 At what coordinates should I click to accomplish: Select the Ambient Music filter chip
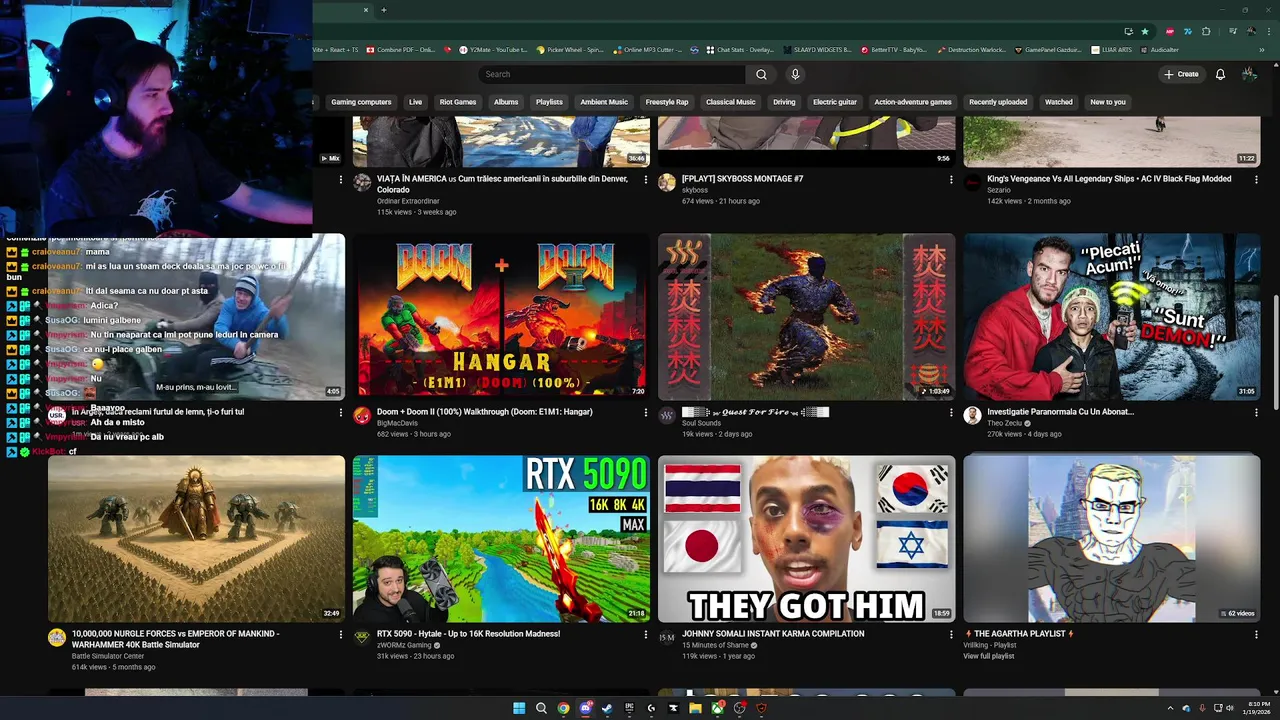pyautogui.click(x=604, y=102)
